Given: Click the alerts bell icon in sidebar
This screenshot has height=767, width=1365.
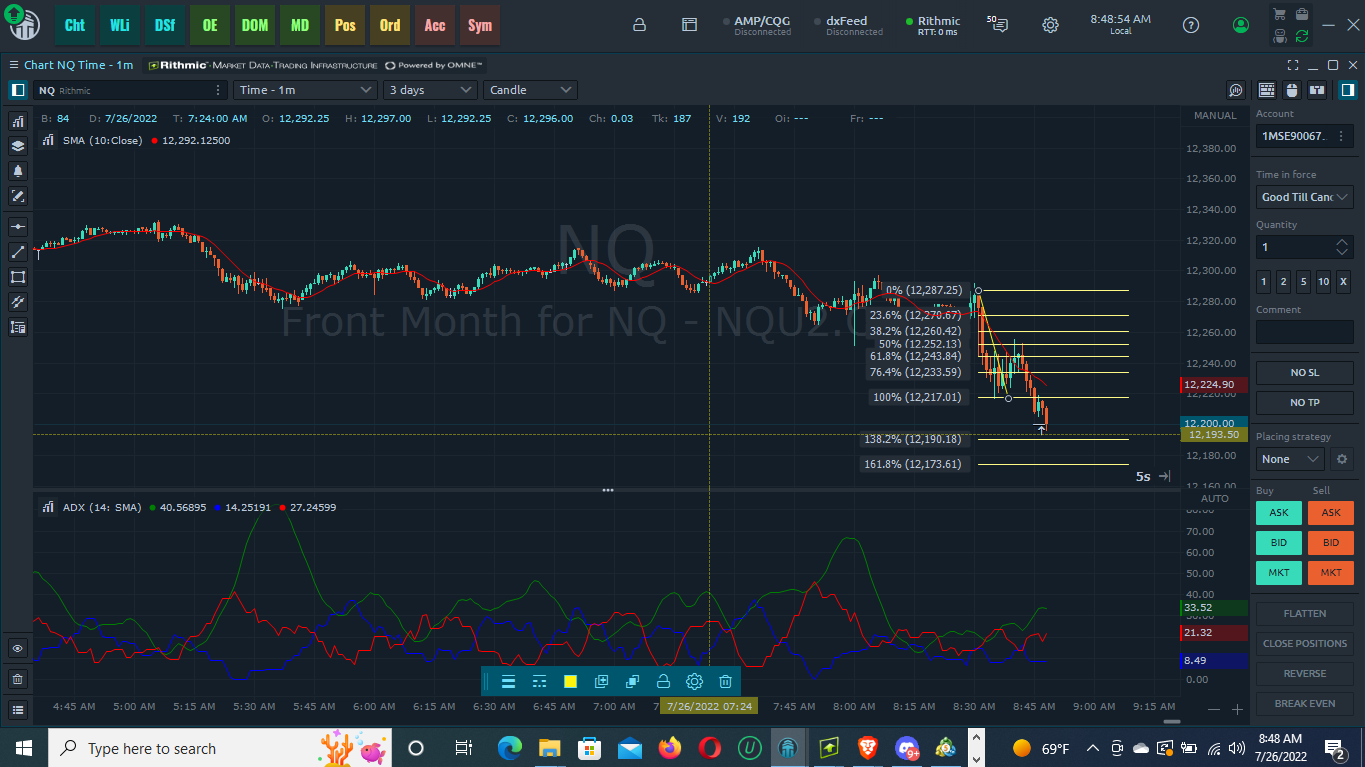Looking at the screenshot, I should coord(18,171).
